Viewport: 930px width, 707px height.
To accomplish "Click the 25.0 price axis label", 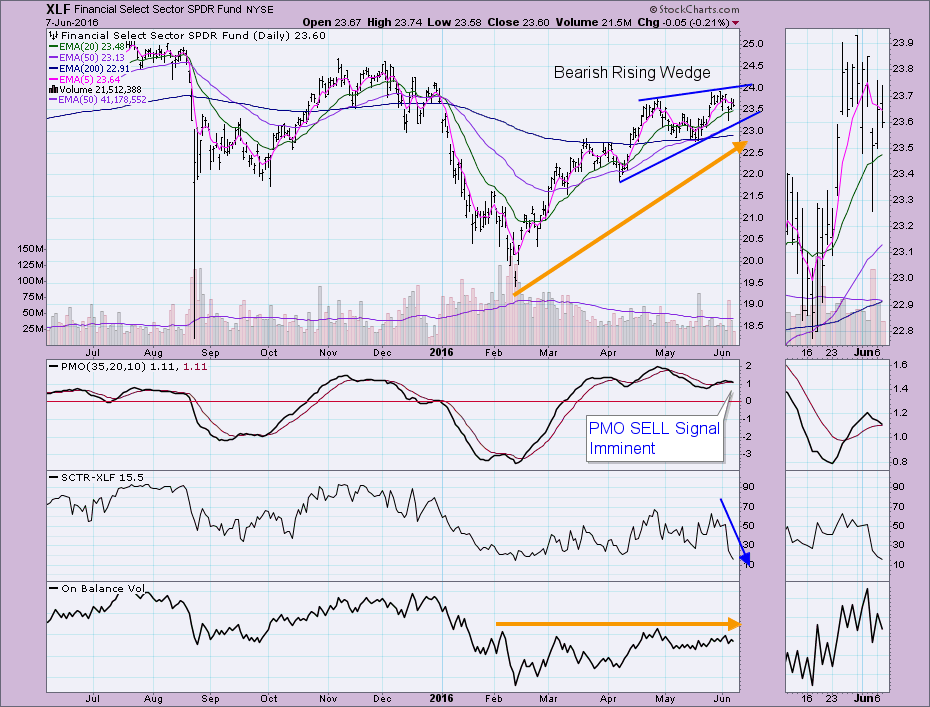I will (x=753, y=43).
